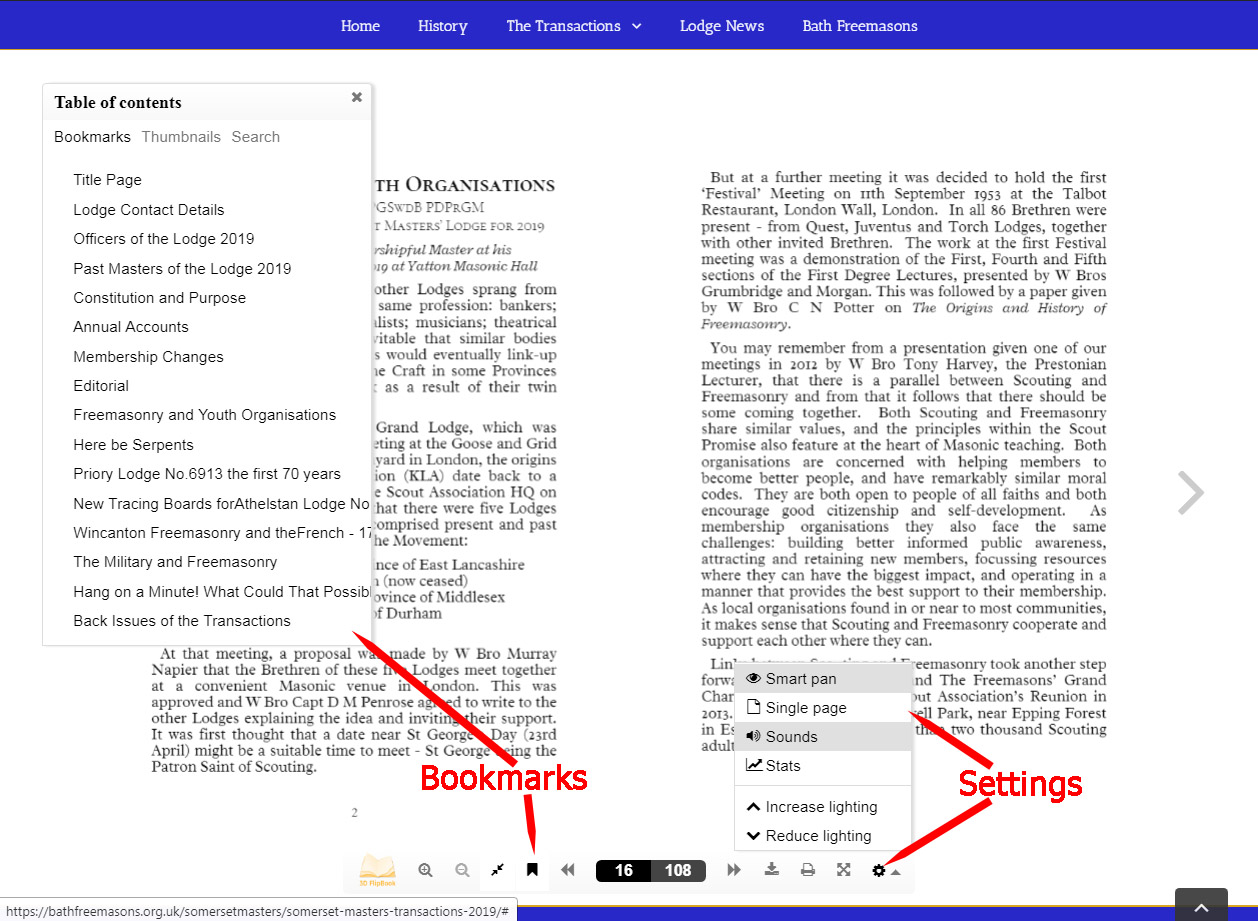Visit Bath Freemasons nav link

click(x=860, y=26)
